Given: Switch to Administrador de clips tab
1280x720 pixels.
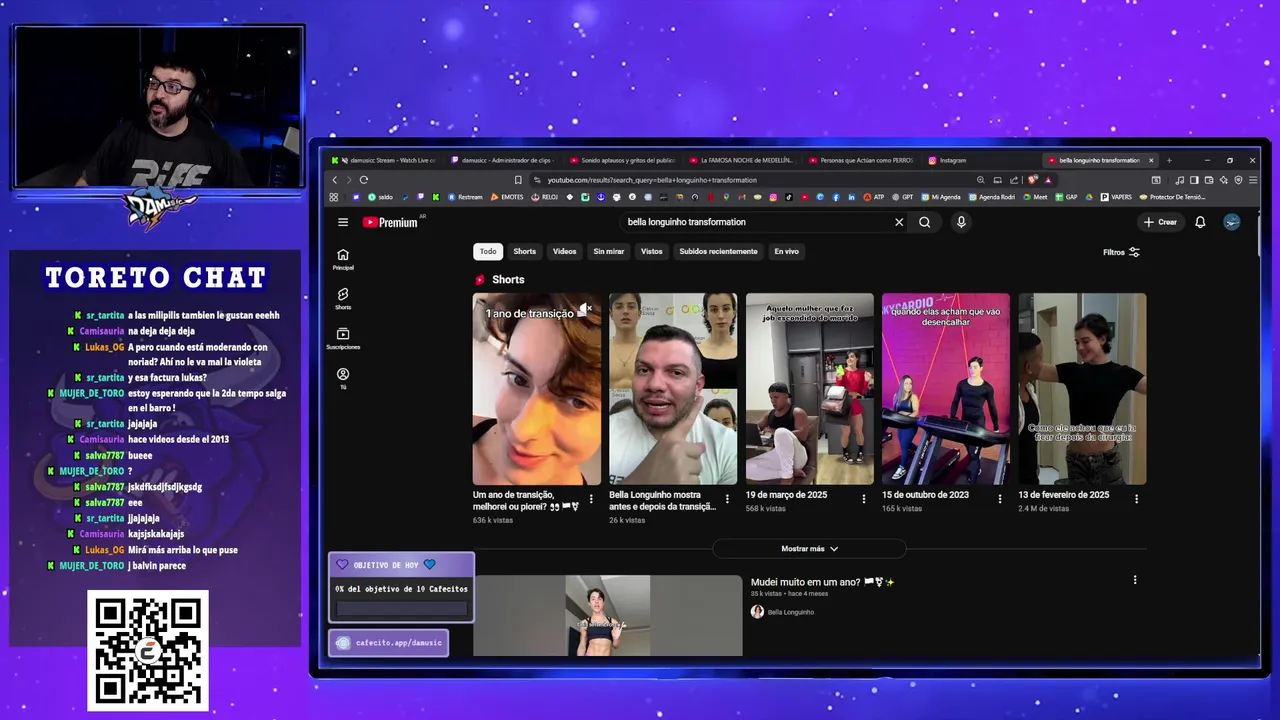Looking at the screenshot, I should tap(502, 160).
